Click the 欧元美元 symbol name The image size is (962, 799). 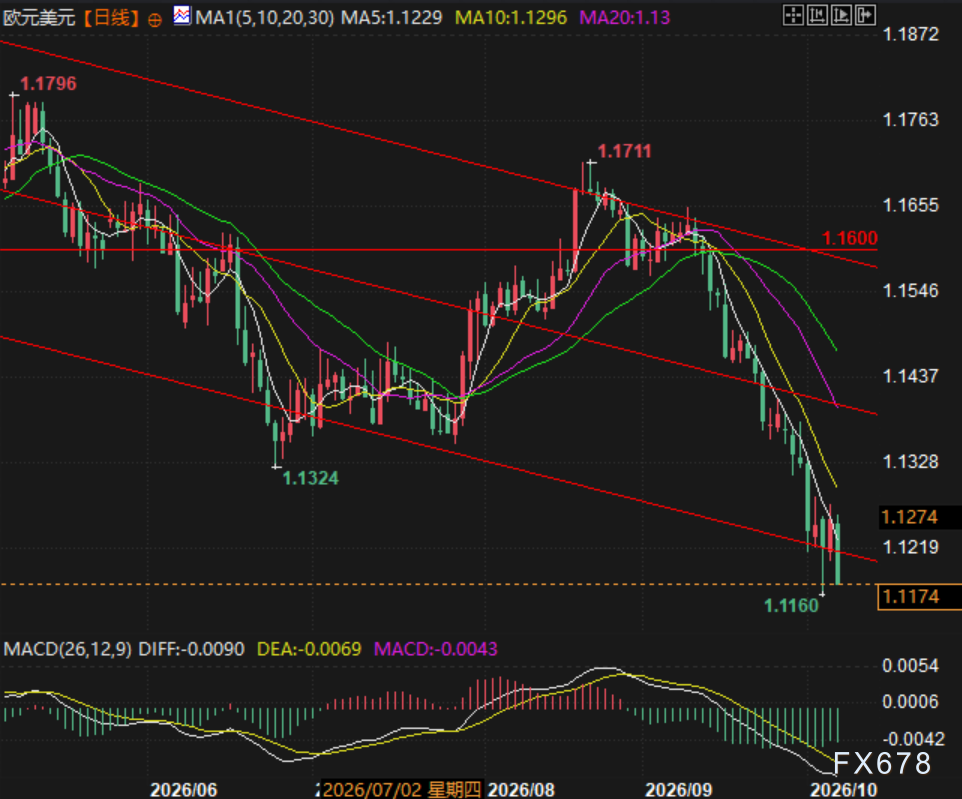[39, 17]
